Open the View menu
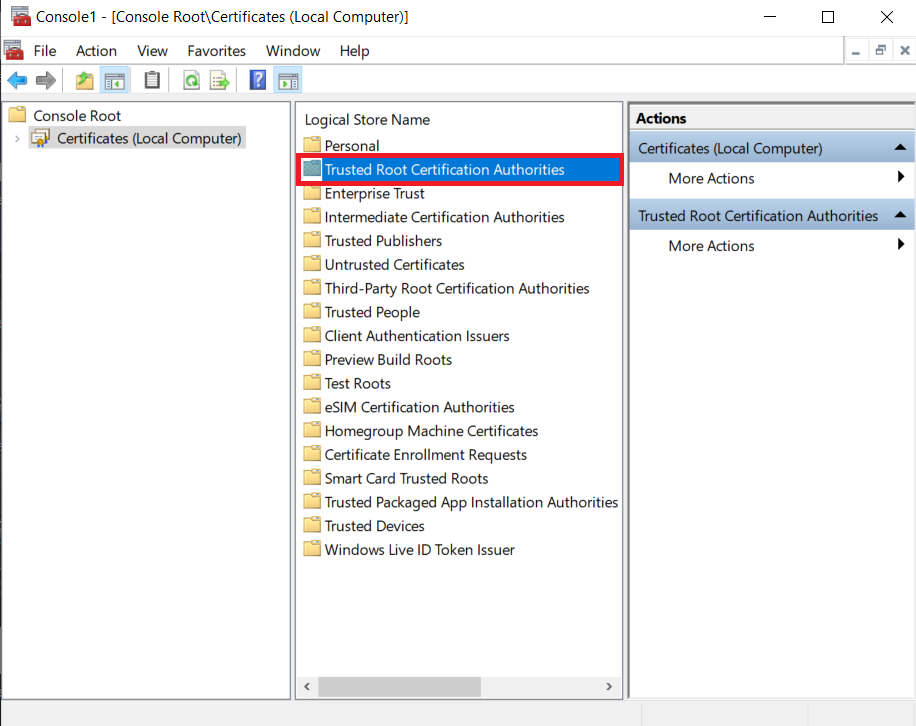The height and width of the screenshot is (726, 916). 152,51
